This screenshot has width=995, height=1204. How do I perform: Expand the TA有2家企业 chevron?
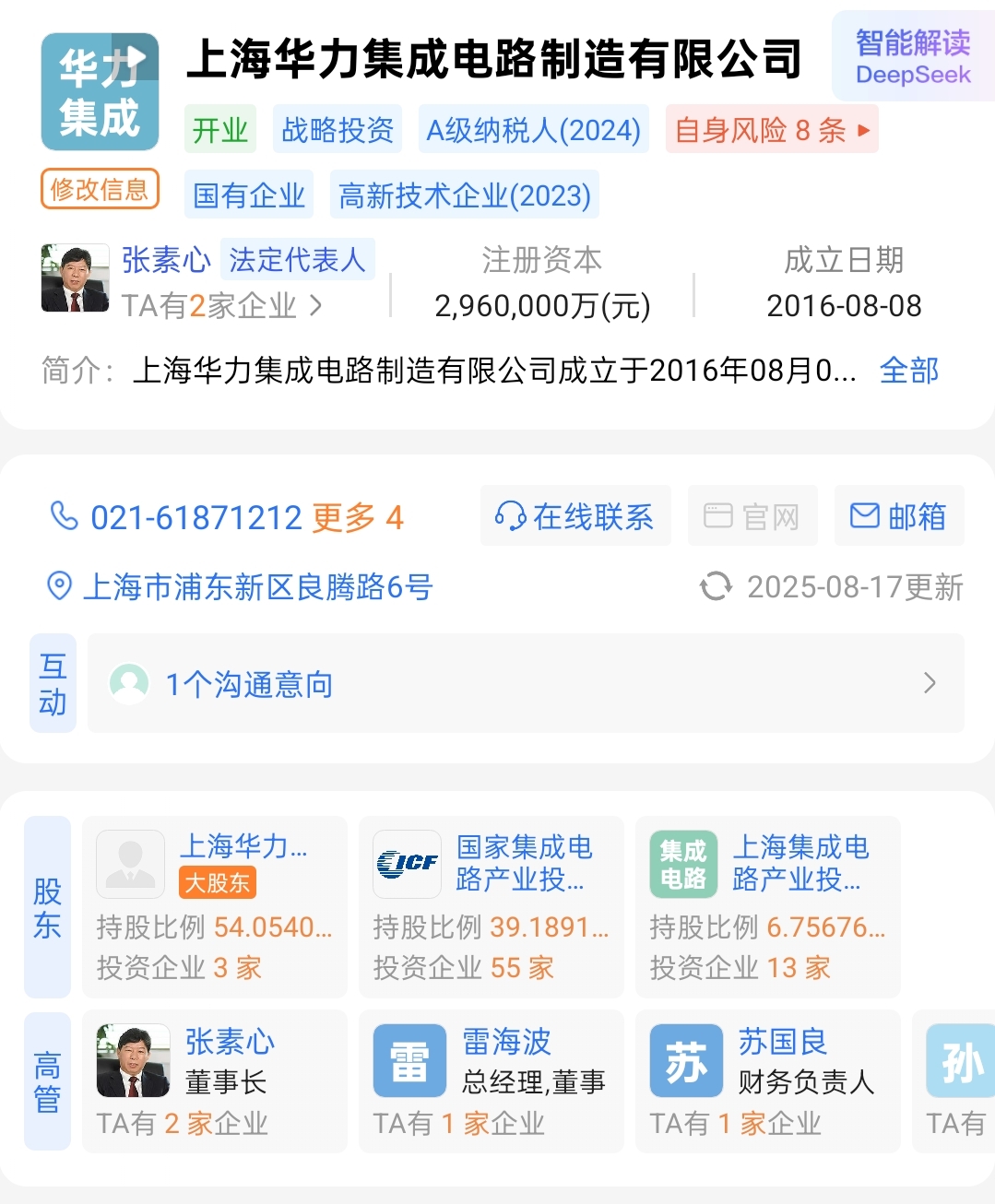click(315, 305)
